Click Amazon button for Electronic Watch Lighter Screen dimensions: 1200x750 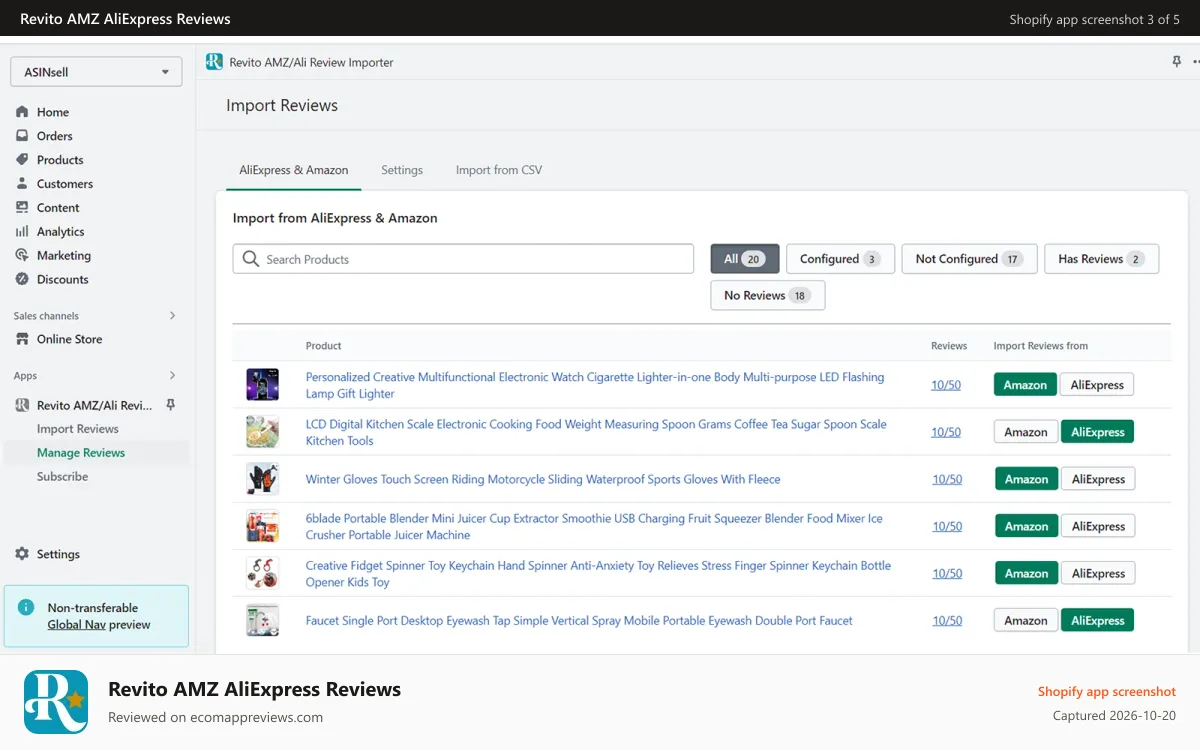1025,385
